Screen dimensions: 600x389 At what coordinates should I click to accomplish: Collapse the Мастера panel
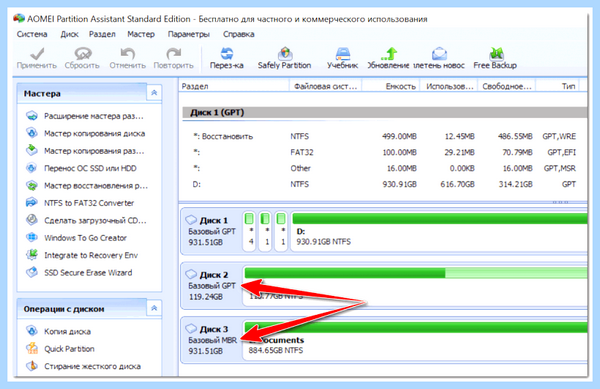tap(154, 93)
